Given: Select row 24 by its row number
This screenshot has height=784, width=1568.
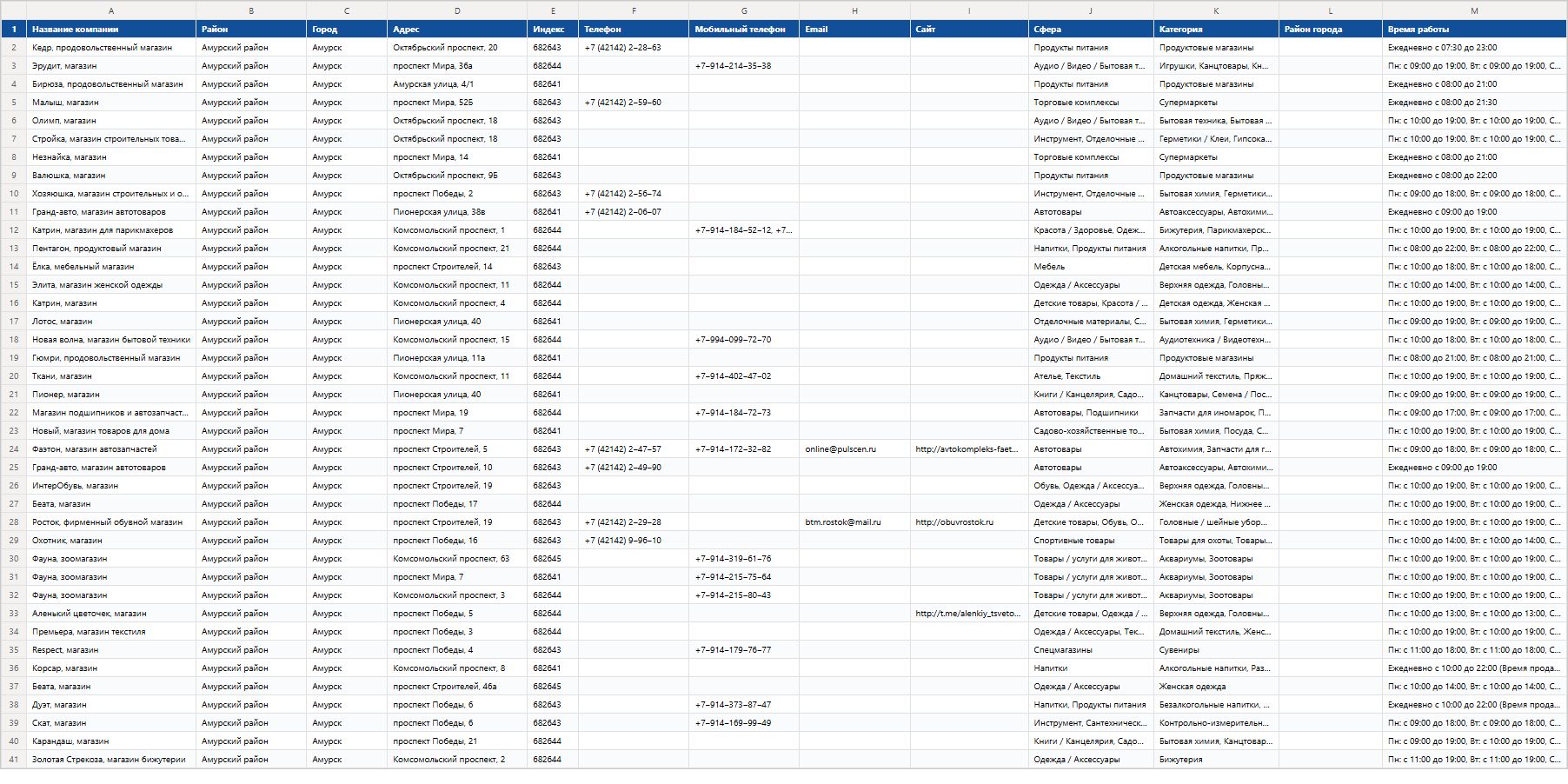Looking at the screenshot, I should (x=14, y=449).
